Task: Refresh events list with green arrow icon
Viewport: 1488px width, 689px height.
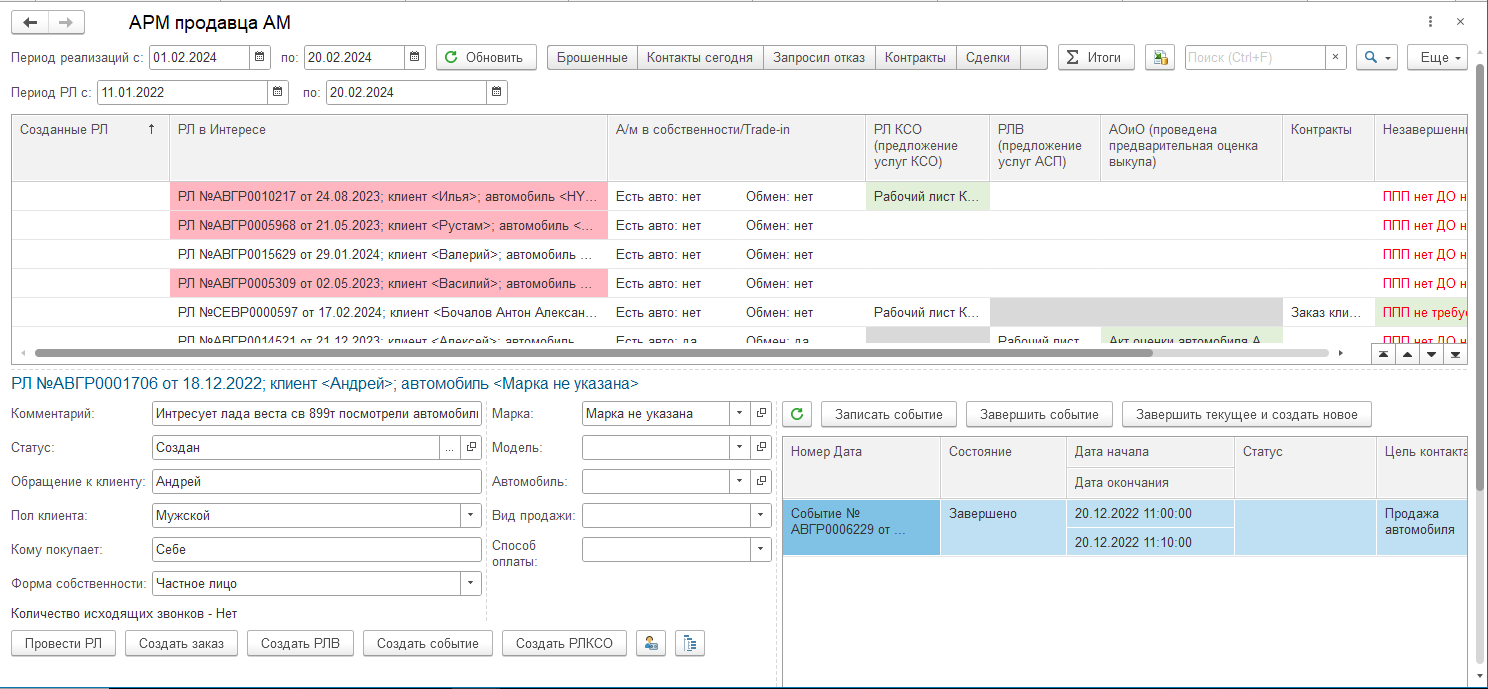Action: pyautogui.click(x=796, y=413)
